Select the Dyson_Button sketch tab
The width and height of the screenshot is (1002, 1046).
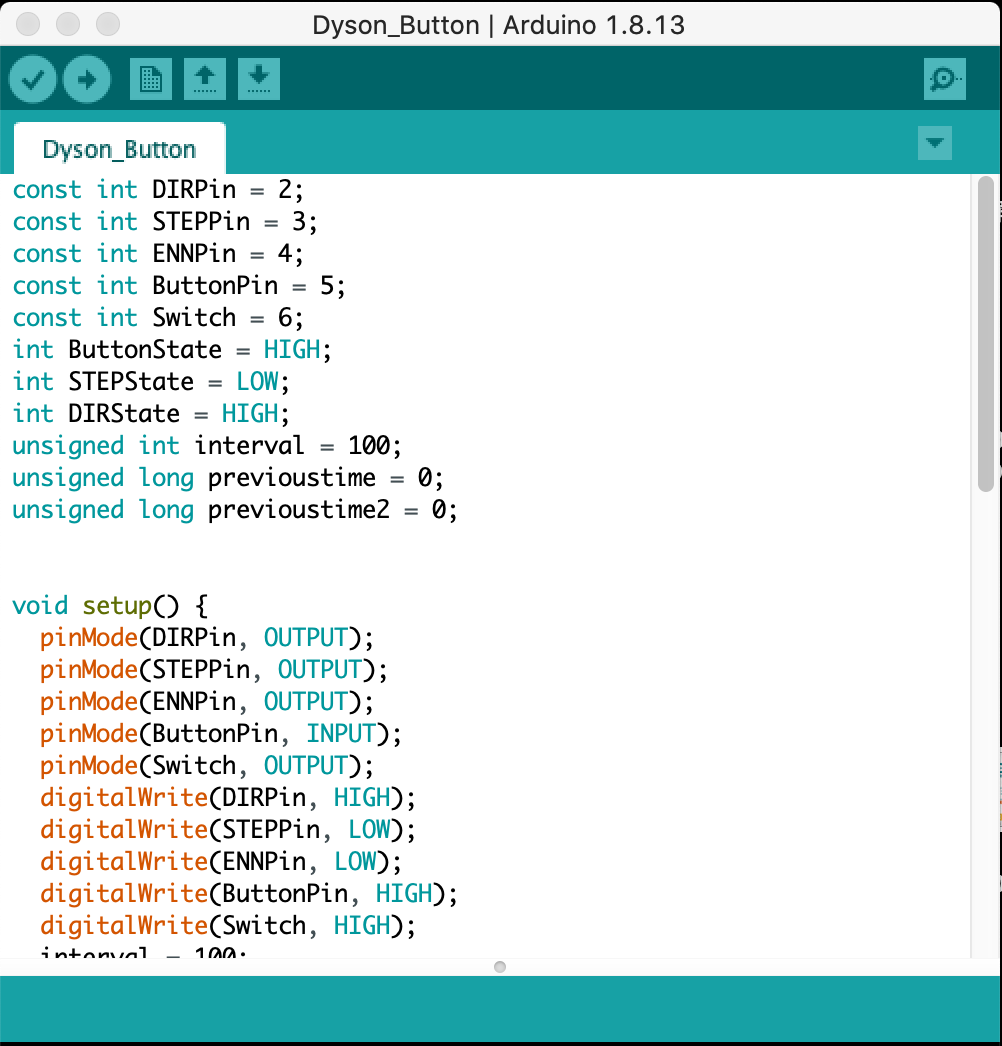pos(119,149)
